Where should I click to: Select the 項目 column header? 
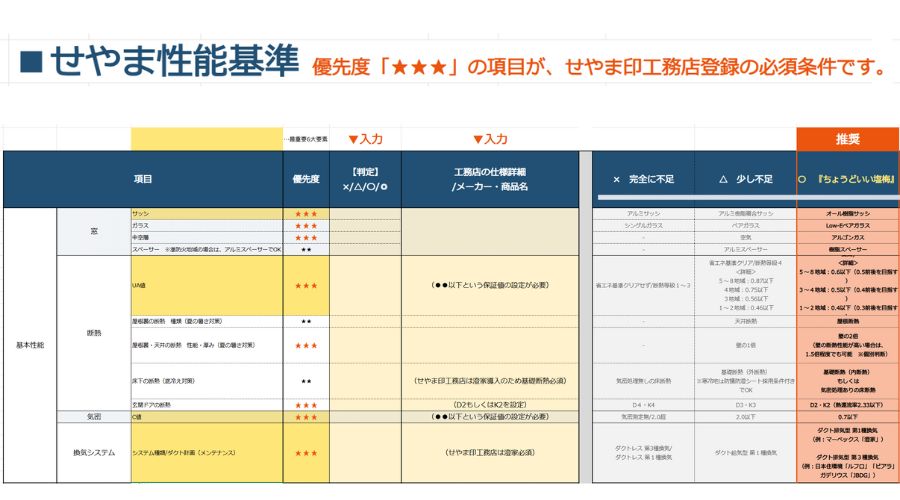tap(143, 179)
